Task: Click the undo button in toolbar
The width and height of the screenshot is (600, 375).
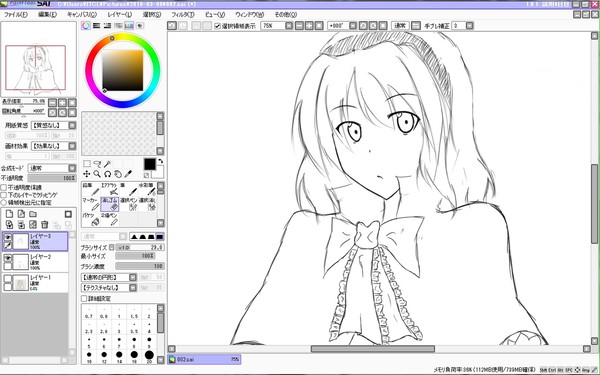Action: (x=172, y=26)
